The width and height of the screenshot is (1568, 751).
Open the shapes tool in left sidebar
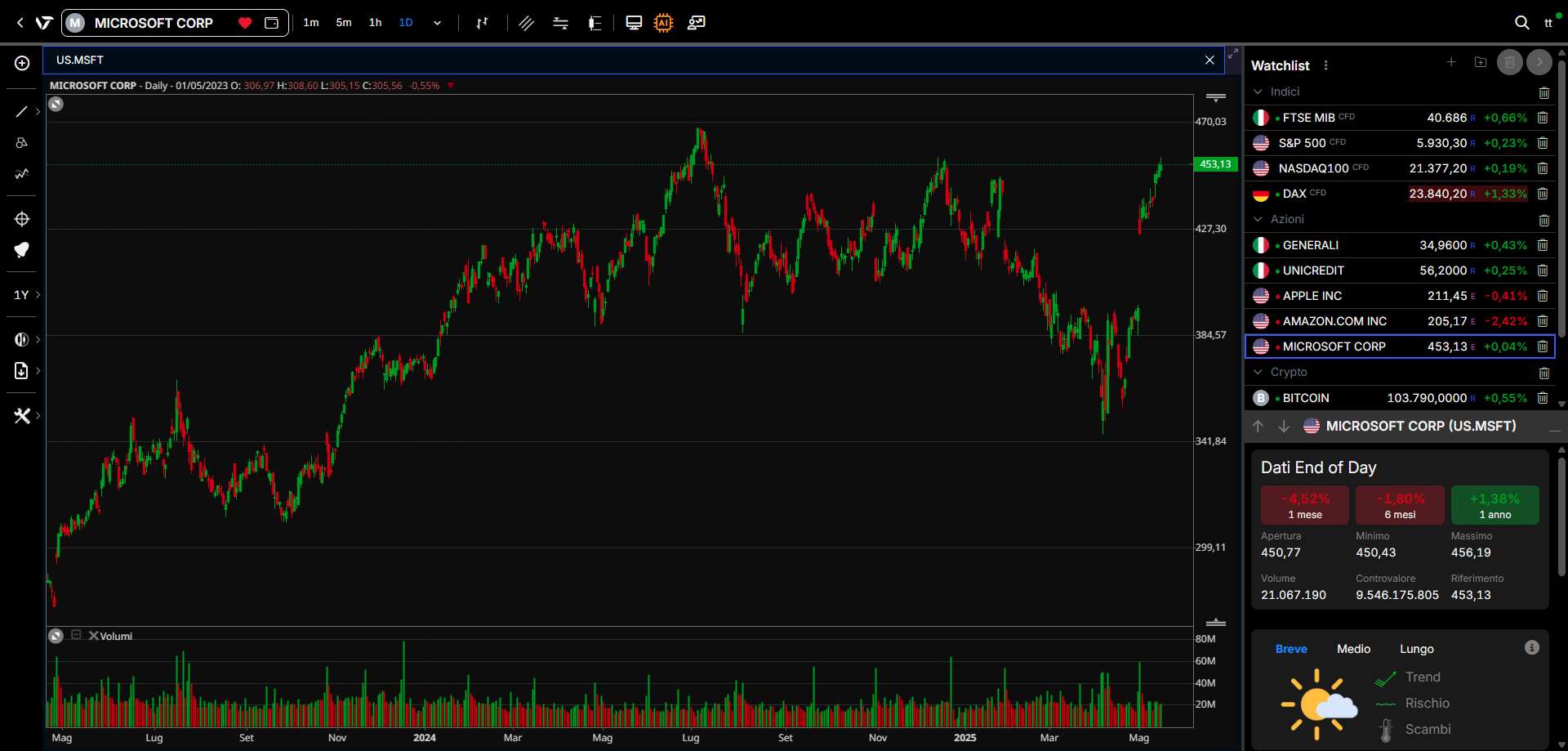[x=22, y=142]
